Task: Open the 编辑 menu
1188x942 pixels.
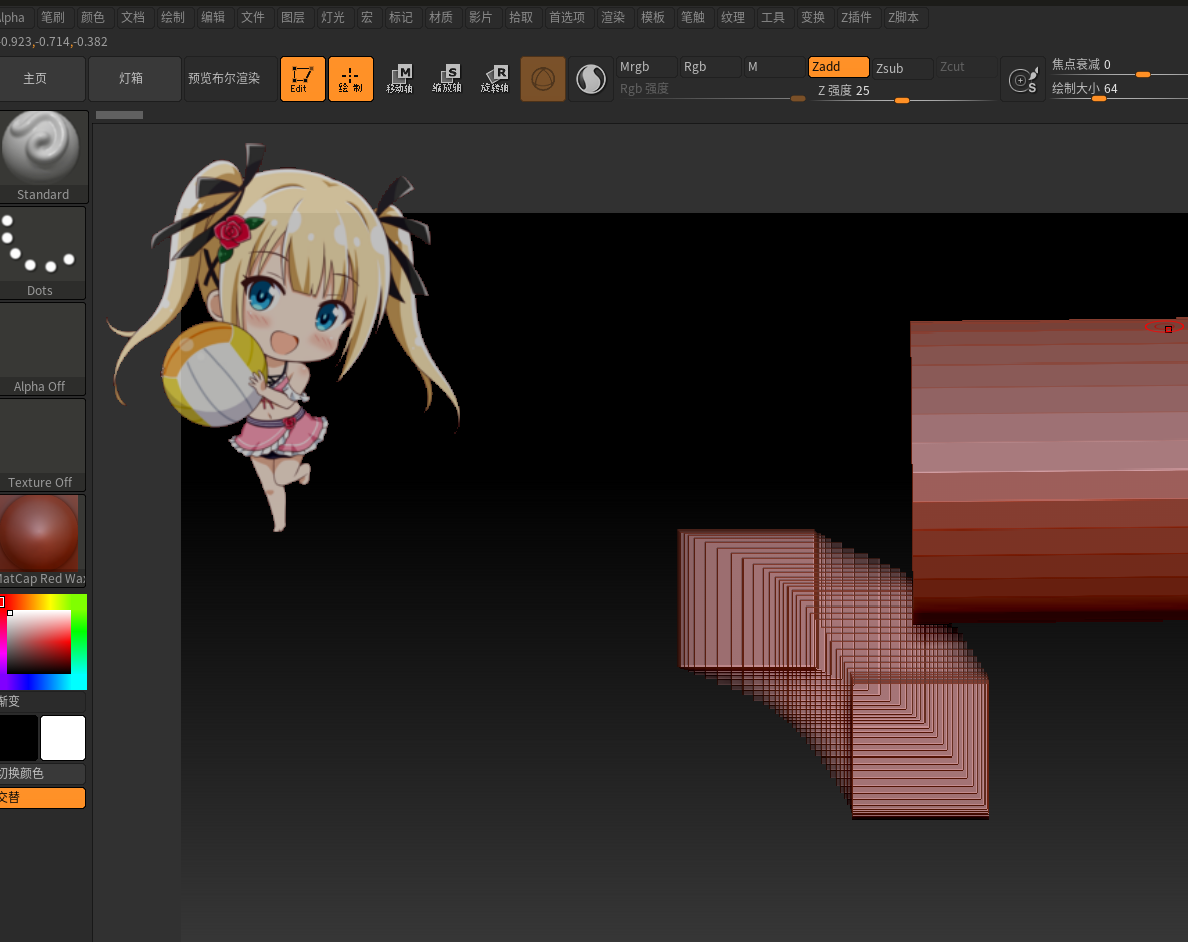Action: [214, 17]
